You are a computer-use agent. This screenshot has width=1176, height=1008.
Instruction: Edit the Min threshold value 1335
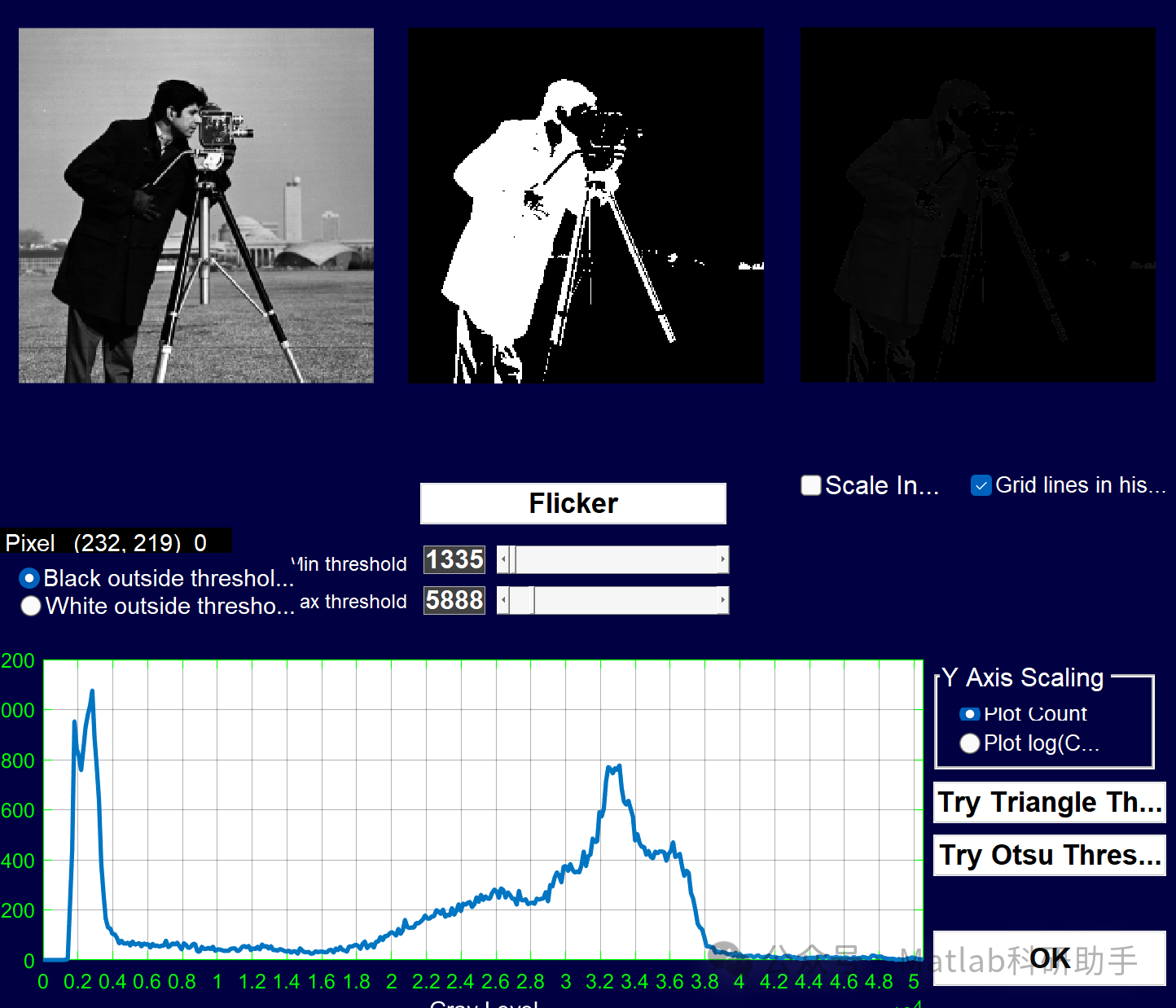[454, 559]
